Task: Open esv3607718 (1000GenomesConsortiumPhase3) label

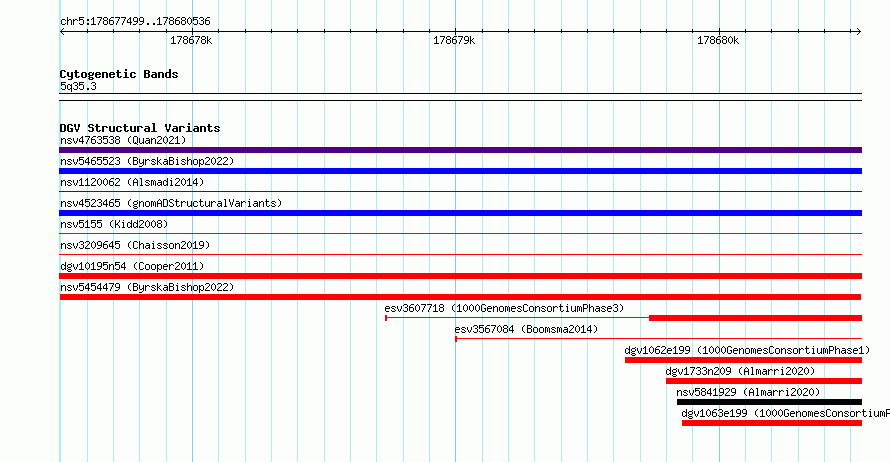Action: point(504,308)
